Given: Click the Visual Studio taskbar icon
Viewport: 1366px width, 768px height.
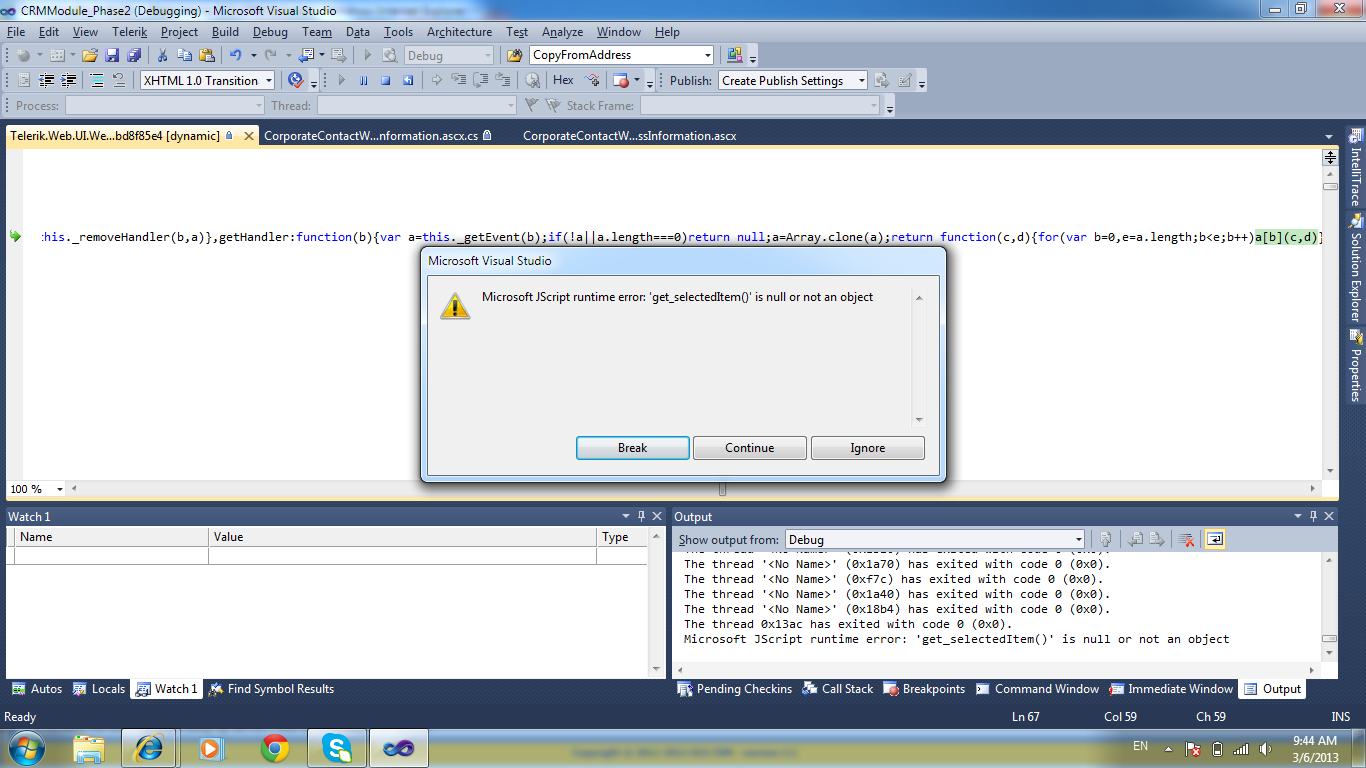Looking at the screenshot, I should (399, 747).
